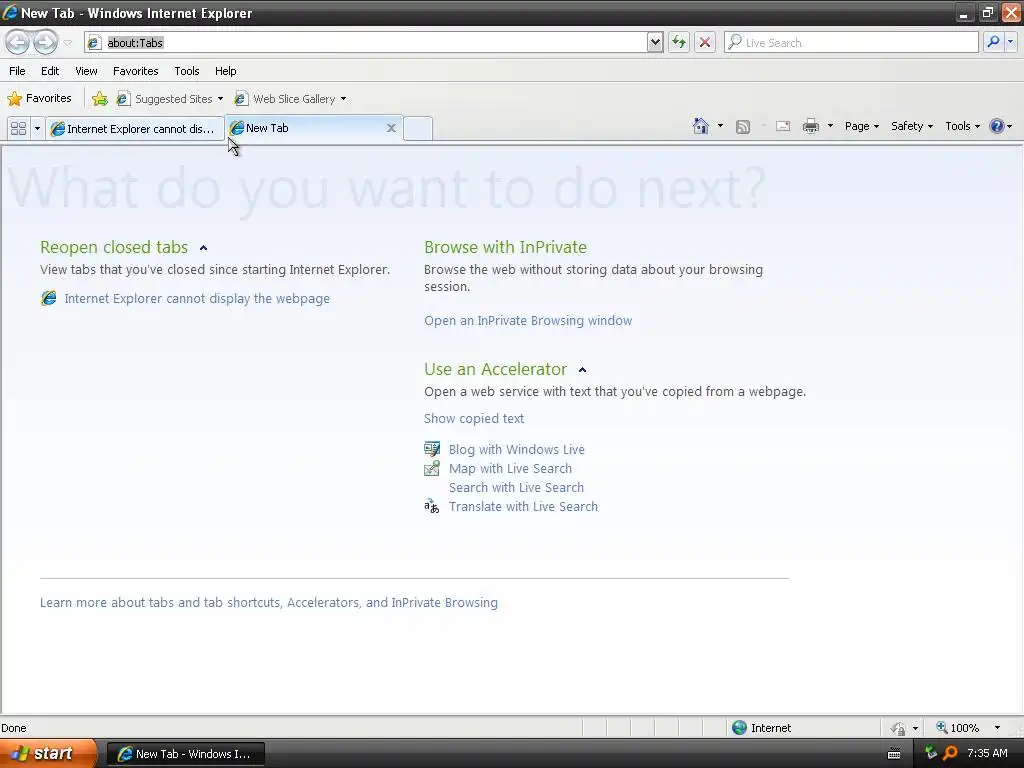Click the Live Search magnifier button
This screenshot has height=768, width=1024.
coord(993,42)
